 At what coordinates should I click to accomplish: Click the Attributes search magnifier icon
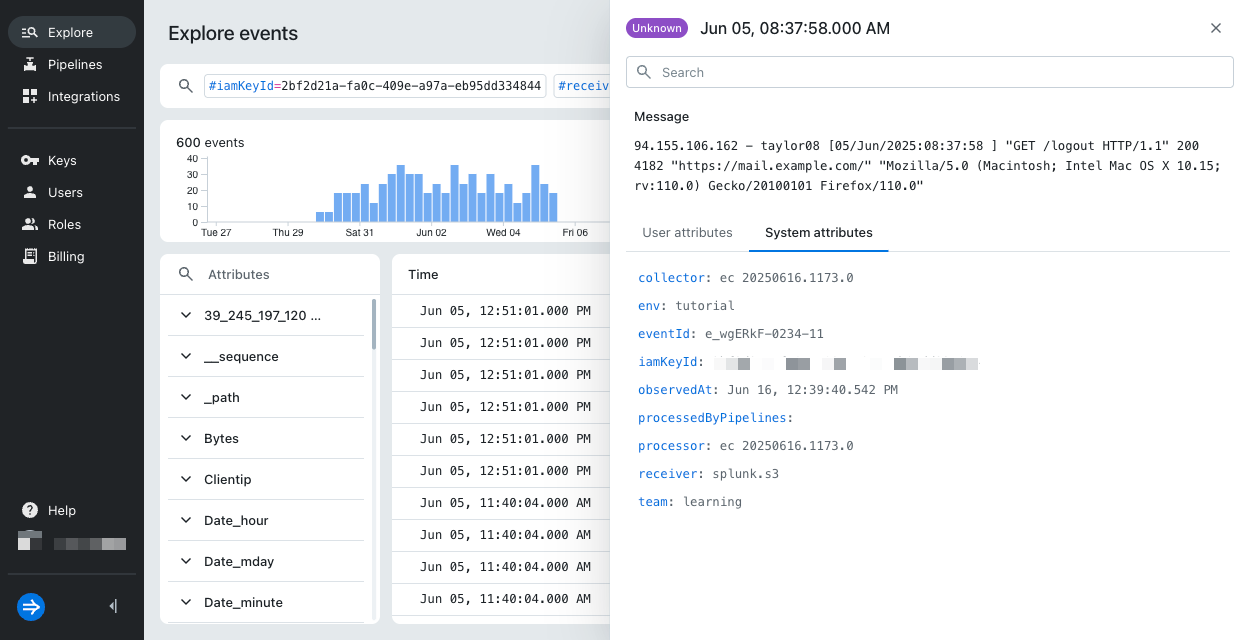tap(185, 274)
